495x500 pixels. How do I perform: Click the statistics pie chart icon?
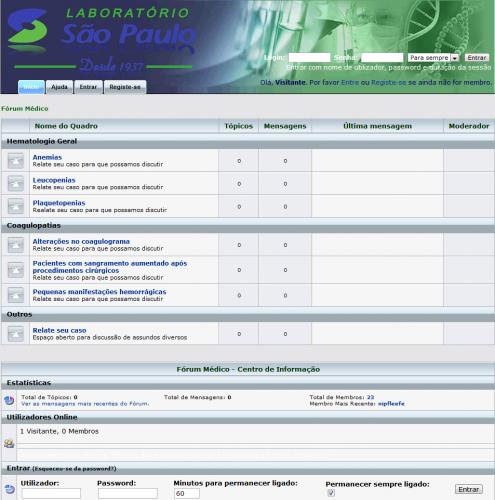(9, 400)
